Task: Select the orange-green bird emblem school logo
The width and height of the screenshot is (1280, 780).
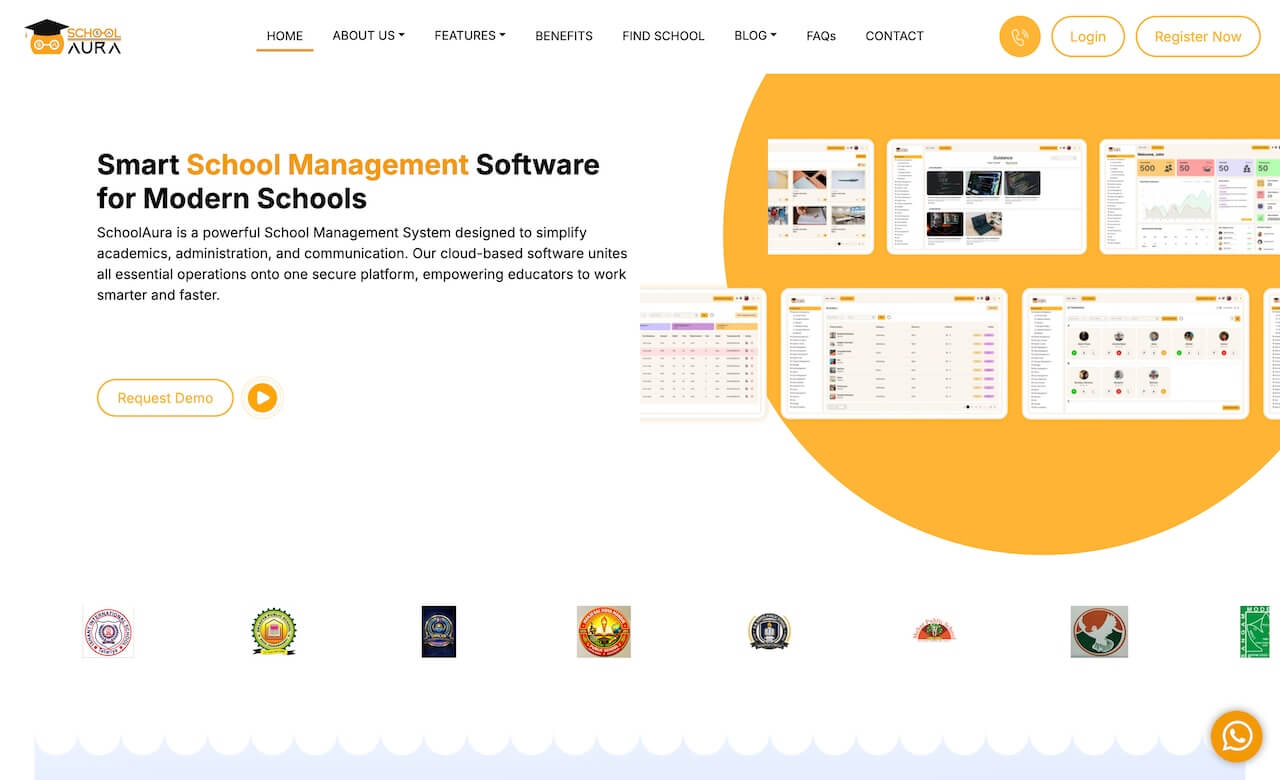Action: pyautogui.click(x=1099, y=632)
